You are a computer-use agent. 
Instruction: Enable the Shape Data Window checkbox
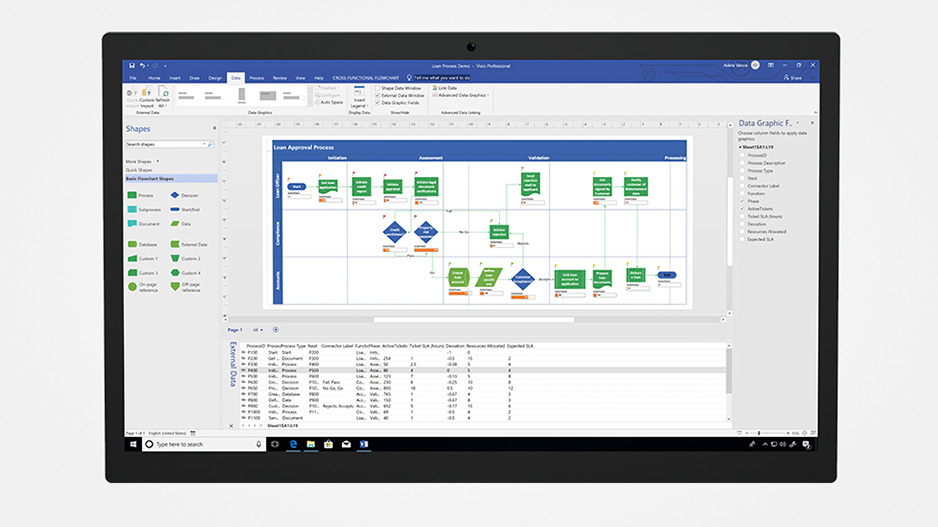(x=378, y=88)
